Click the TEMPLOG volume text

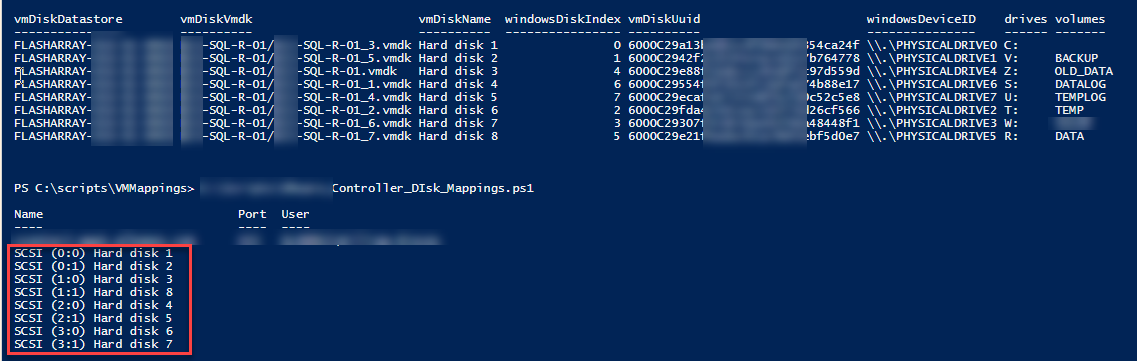1080,97
